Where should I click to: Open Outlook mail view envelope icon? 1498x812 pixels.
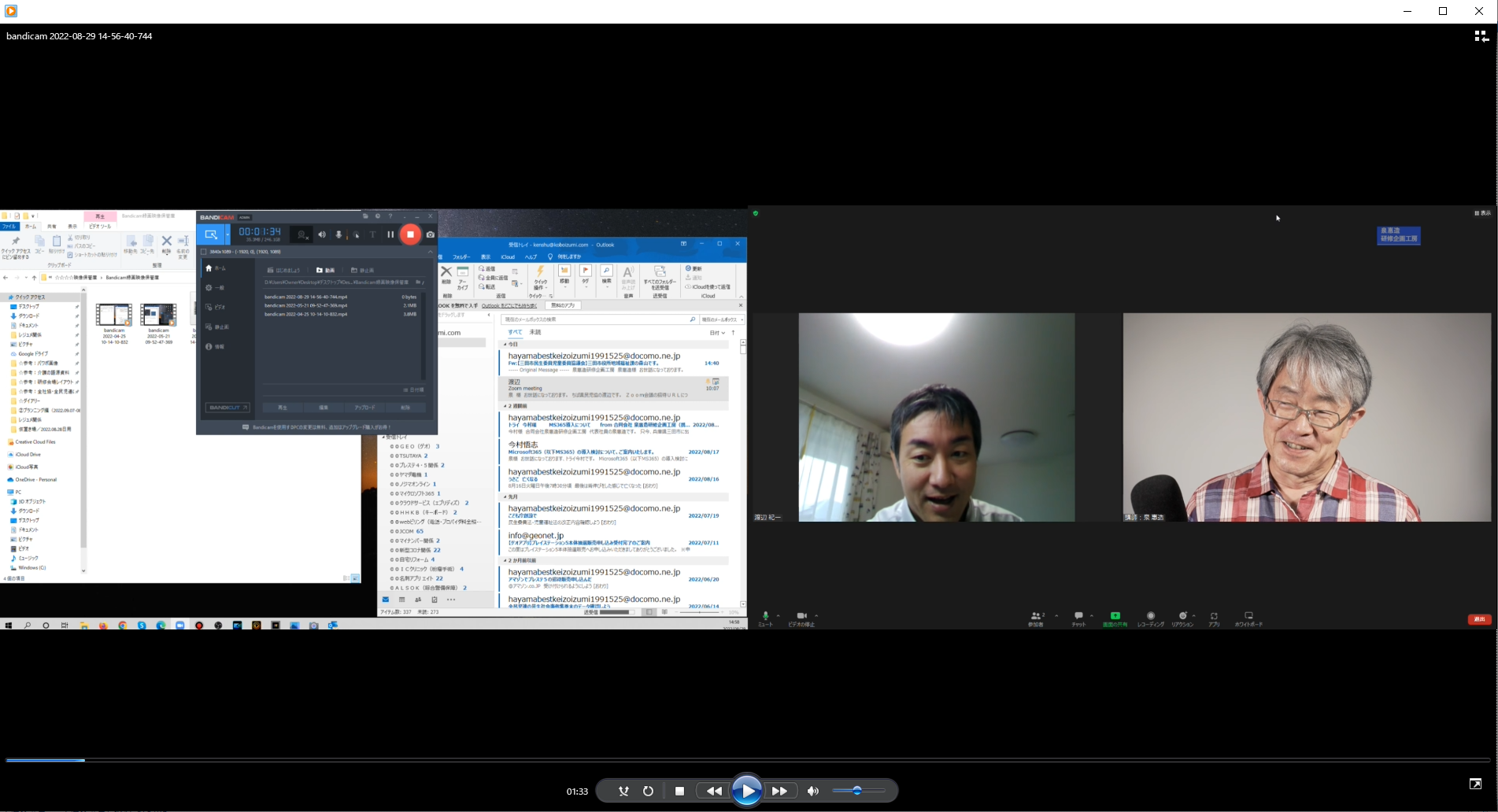(x=386, y=600)
